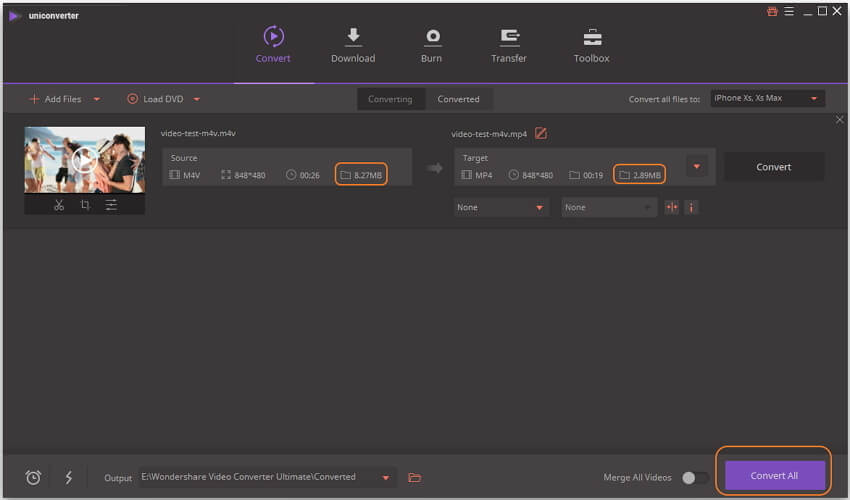Image resolution: width=850 pixels, height=500 pixels.
Task: Open the first None subtitle dropdown
Action: [x=500, y=208]
